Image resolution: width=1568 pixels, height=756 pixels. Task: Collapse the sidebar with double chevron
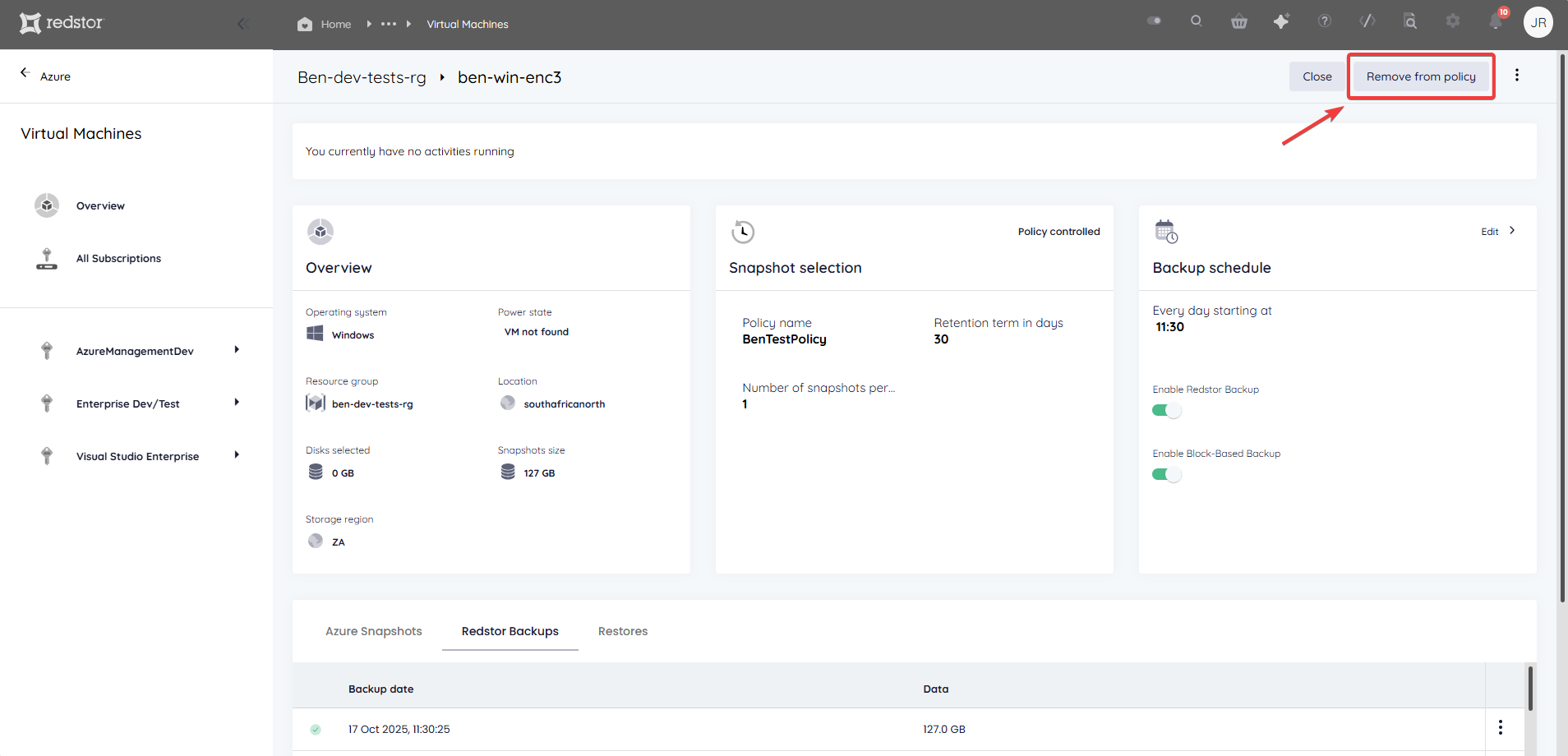[242, 24]
